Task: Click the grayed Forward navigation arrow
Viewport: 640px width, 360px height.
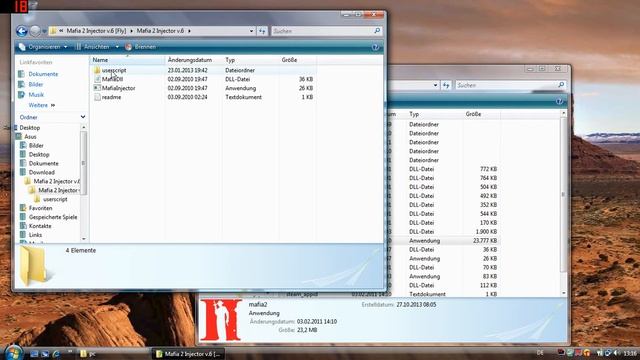Action: pos(35,31)
